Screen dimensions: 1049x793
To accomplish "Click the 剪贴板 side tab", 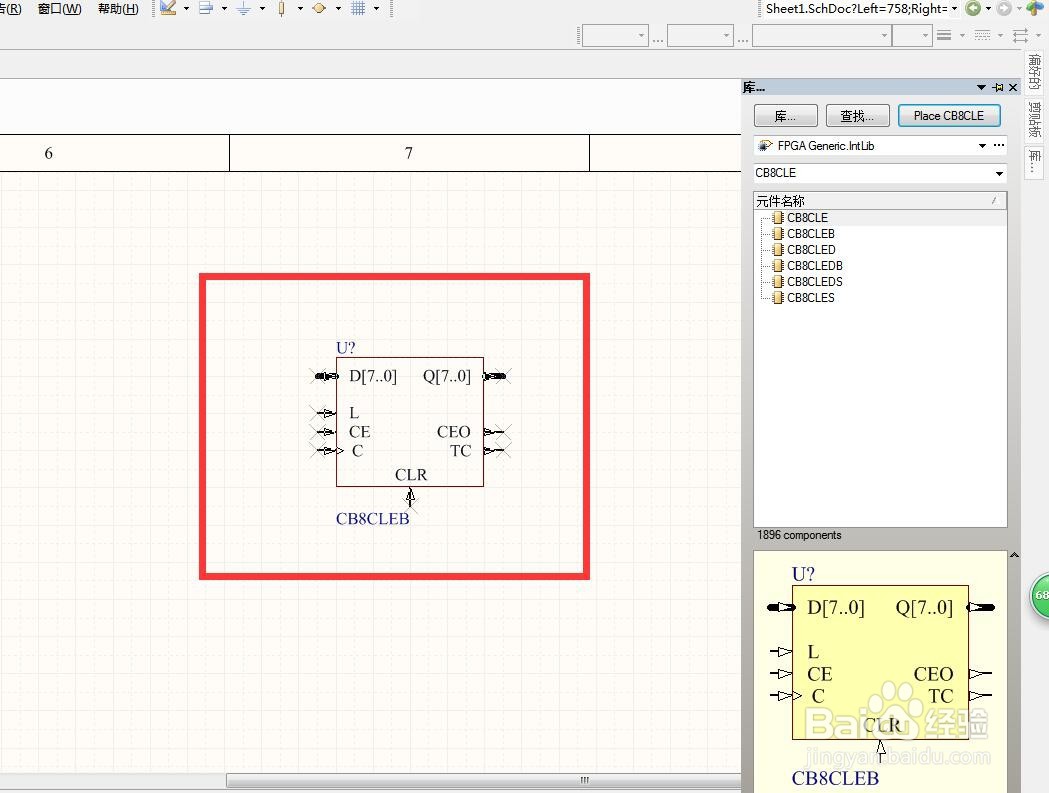I will coord(1034,120).
